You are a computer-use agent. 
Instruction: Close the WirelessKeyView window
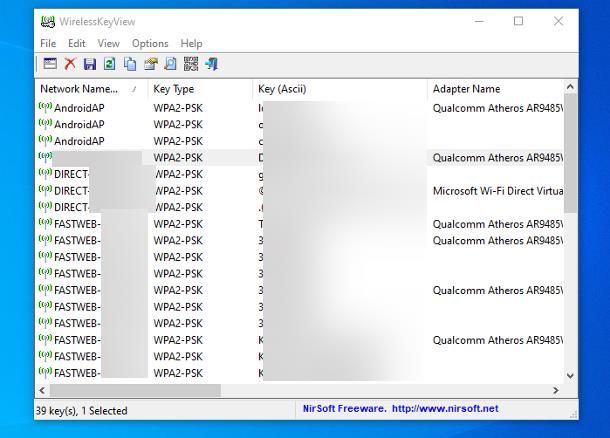(558, 21)
